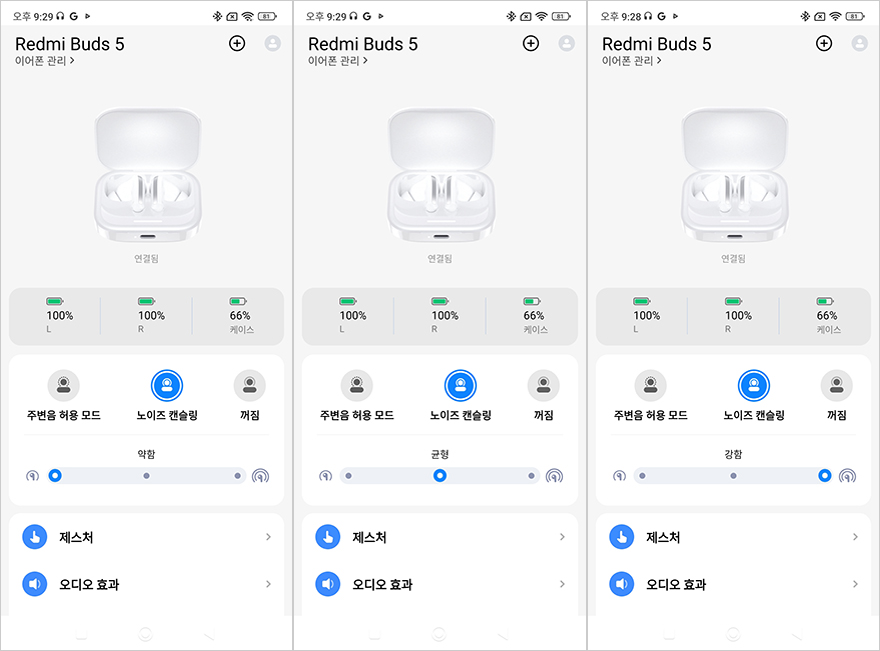Tap the strong noise-cancel icon on the 약함 screen
The height and width of the screenshot is (651, 880).
[x=260, y=476]
